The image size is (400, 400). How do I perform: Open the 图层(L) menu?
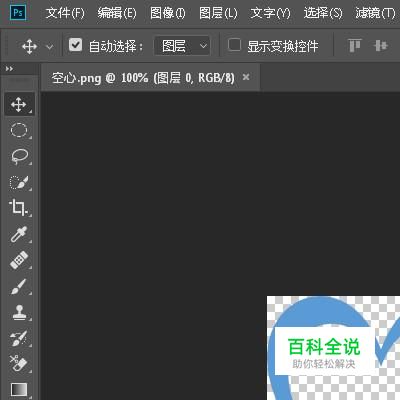coord(218,13)
